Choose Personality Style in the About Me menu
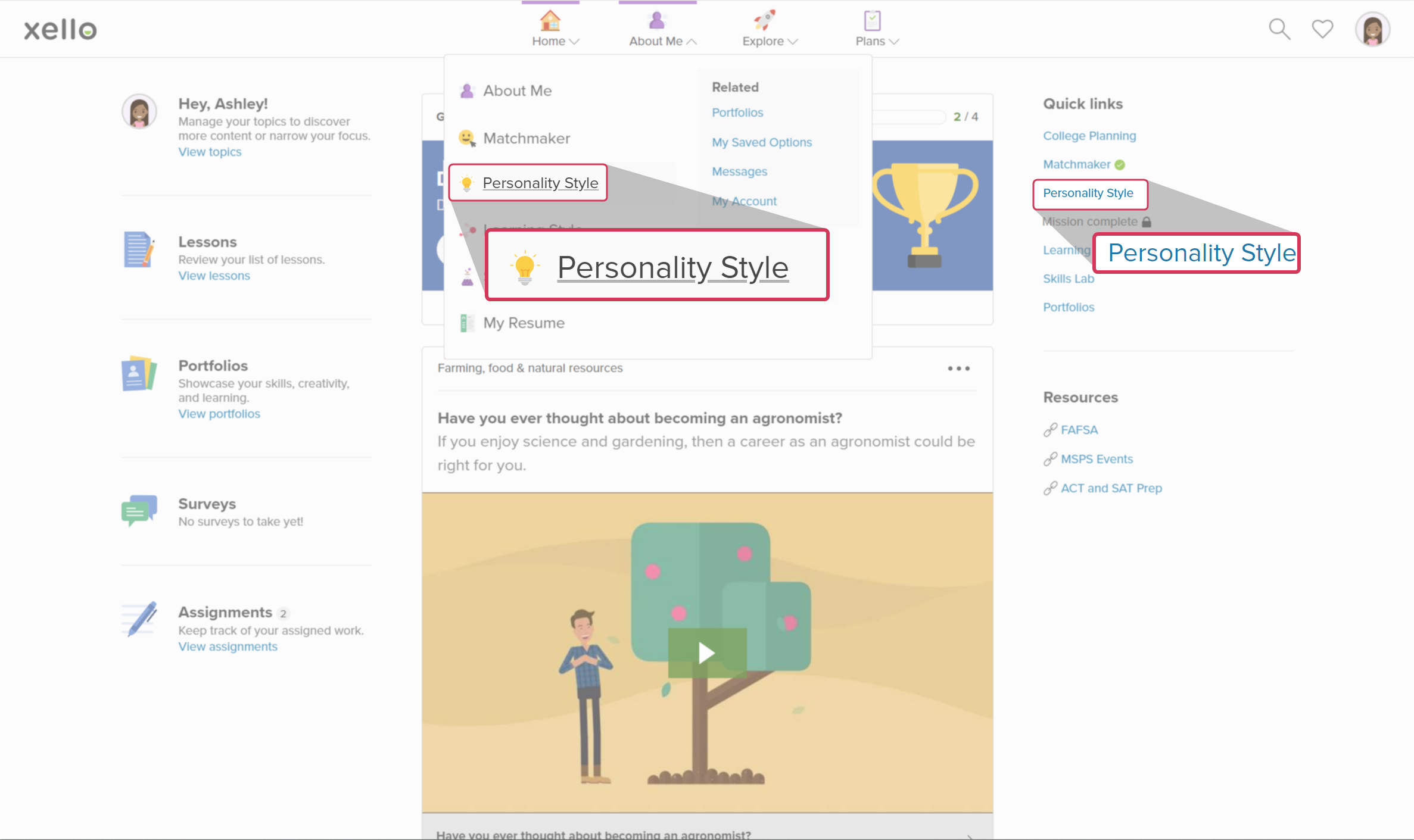The height and width of the screenshot is (840, 1414). pos(540,183)
